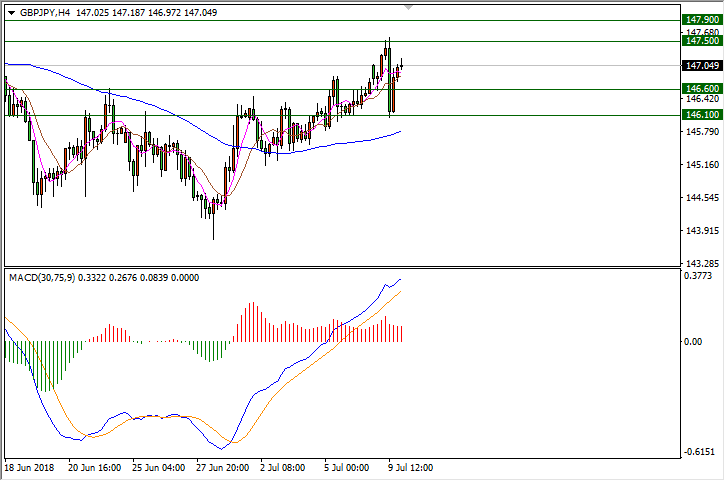Image resolution: width=725 pixels, height=481 pixels.
Task: Click the 27 Jun 20:00 time label
Action: [222, 468]
